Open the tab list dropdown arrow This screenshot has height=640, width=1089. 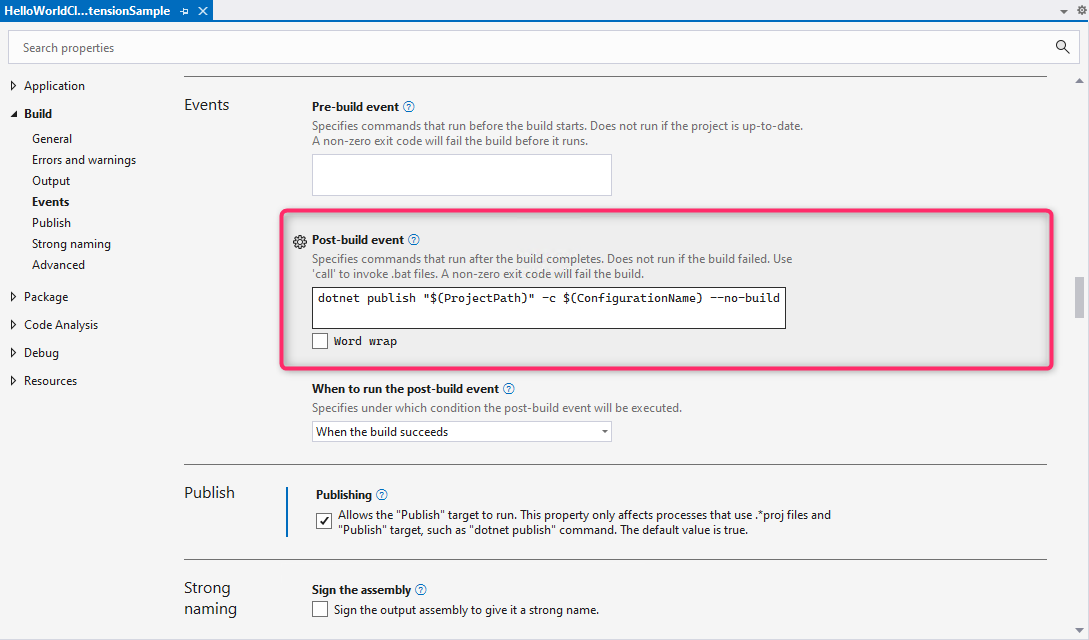(x=1063, y=11)
